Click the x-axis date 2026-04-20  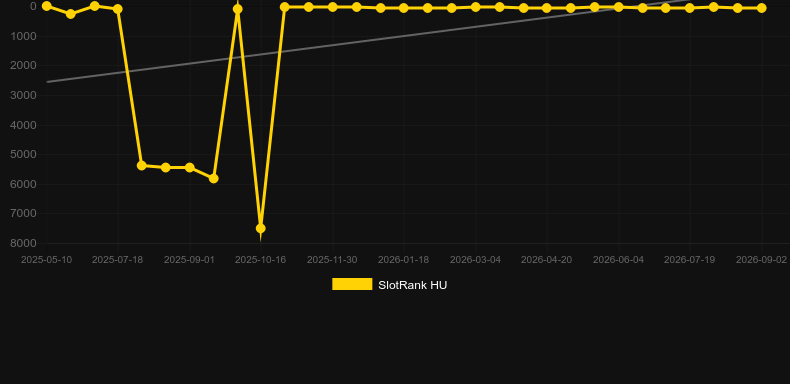[x=547, y=260]
